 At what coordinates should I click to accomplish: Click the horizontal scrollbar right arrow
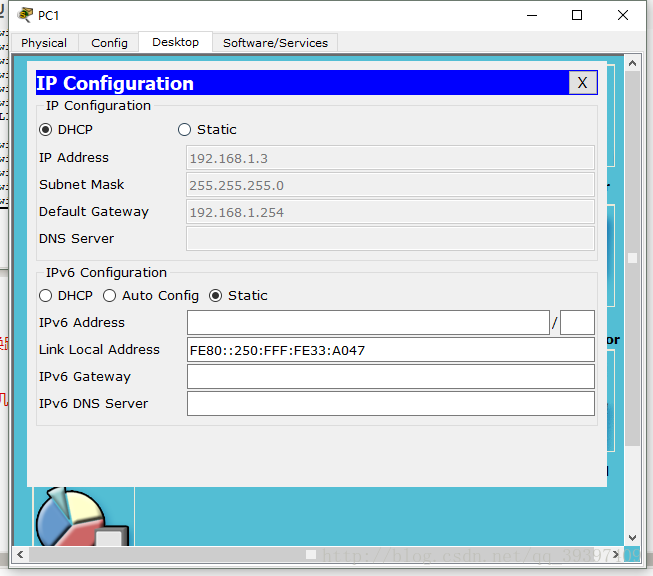click(x=615, y=554)
